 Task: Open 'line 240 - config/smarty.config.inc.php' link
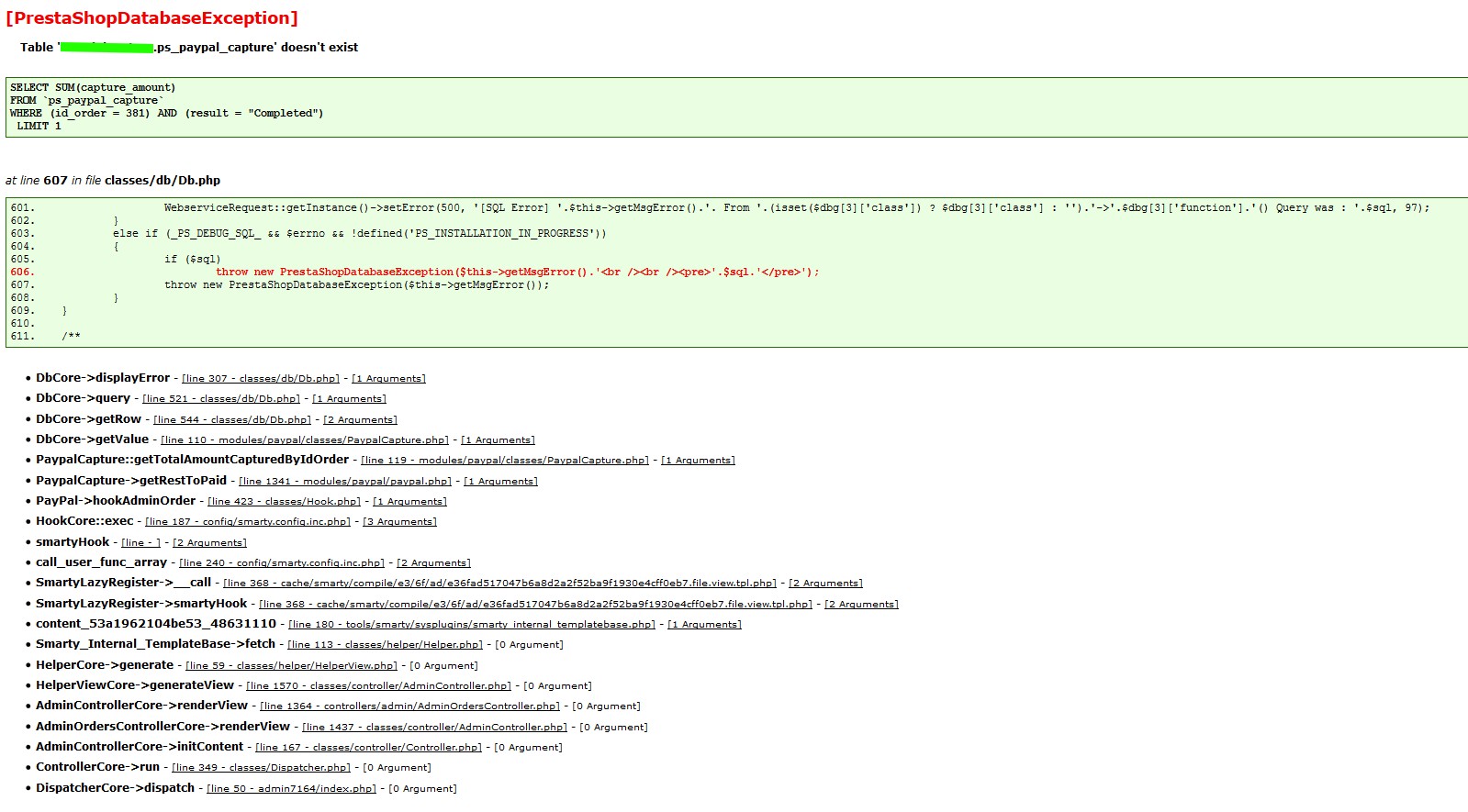point(282,563)
